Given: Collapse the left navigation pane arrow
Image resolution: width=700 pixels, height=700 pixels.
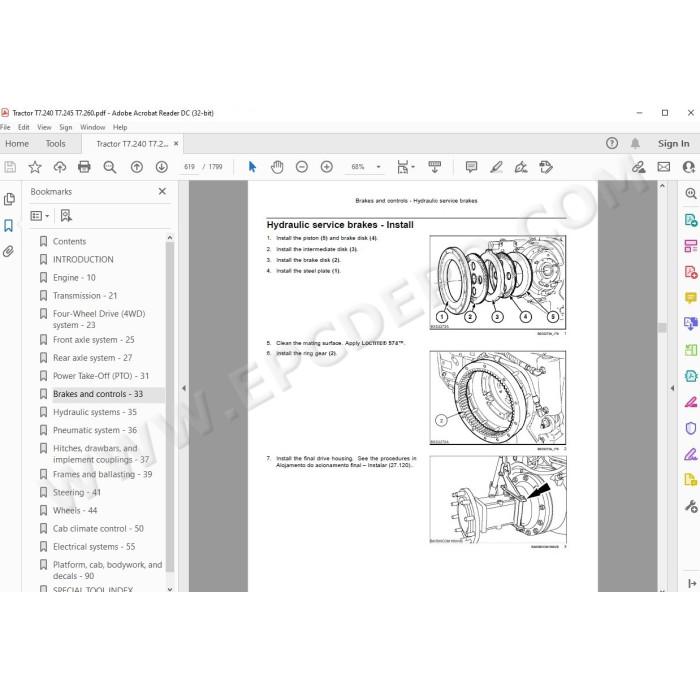Looking at the screenshot, I should [x=183, y=388].
